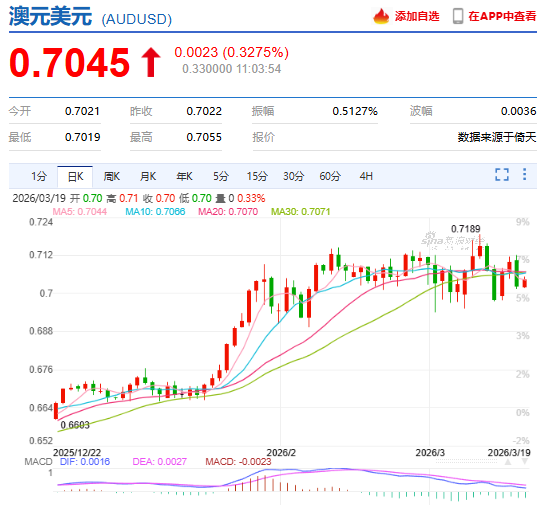Click the chart low label 0.6603
Image resolution: width=542 pixels, height=505 pixels.
tap(75, 425)
